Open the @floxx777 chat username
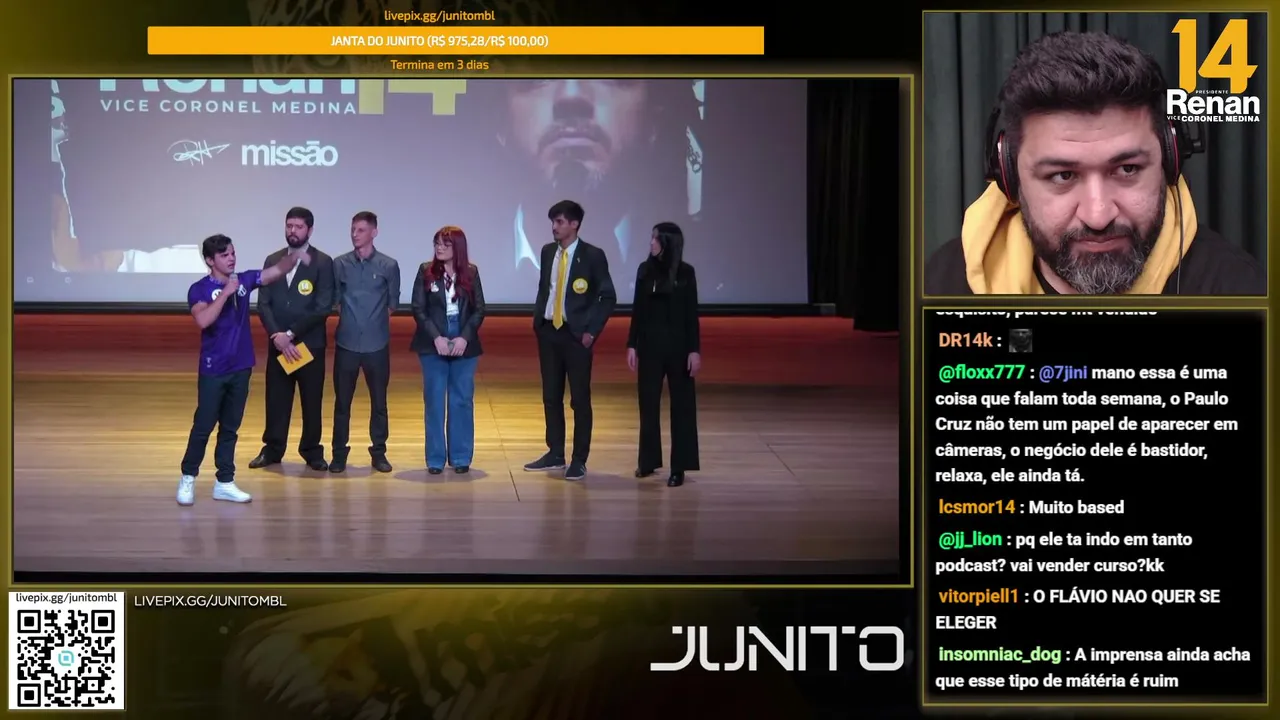This screenshot has width=1280, height=720. click(982, 372)
